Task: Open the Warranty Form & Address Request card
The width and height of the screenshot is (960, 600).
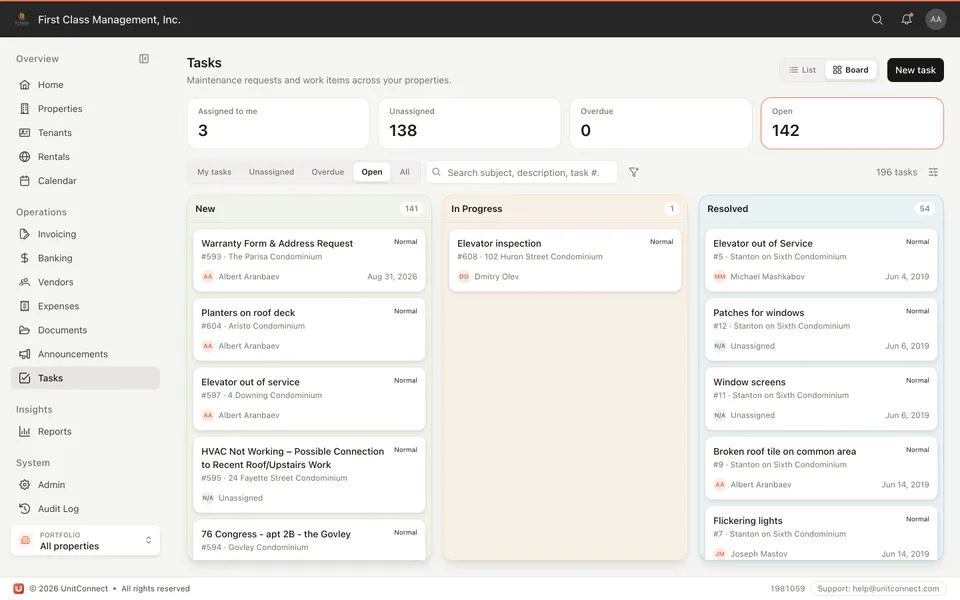Action: point(309,260)
